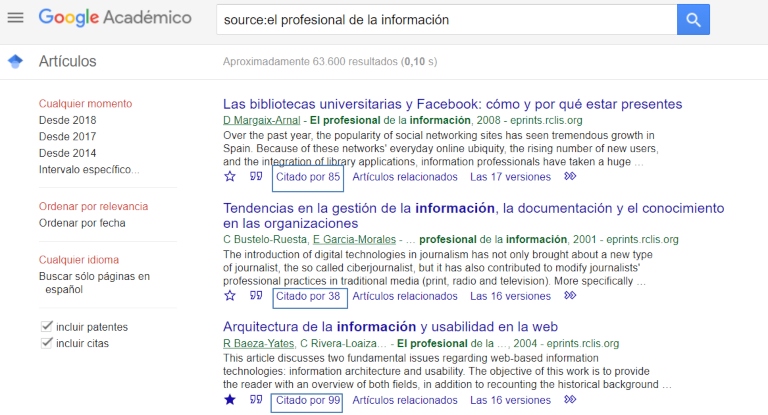
Task: Open author D Margaix-Arnal profile
Action: click(x=262, y=120)
